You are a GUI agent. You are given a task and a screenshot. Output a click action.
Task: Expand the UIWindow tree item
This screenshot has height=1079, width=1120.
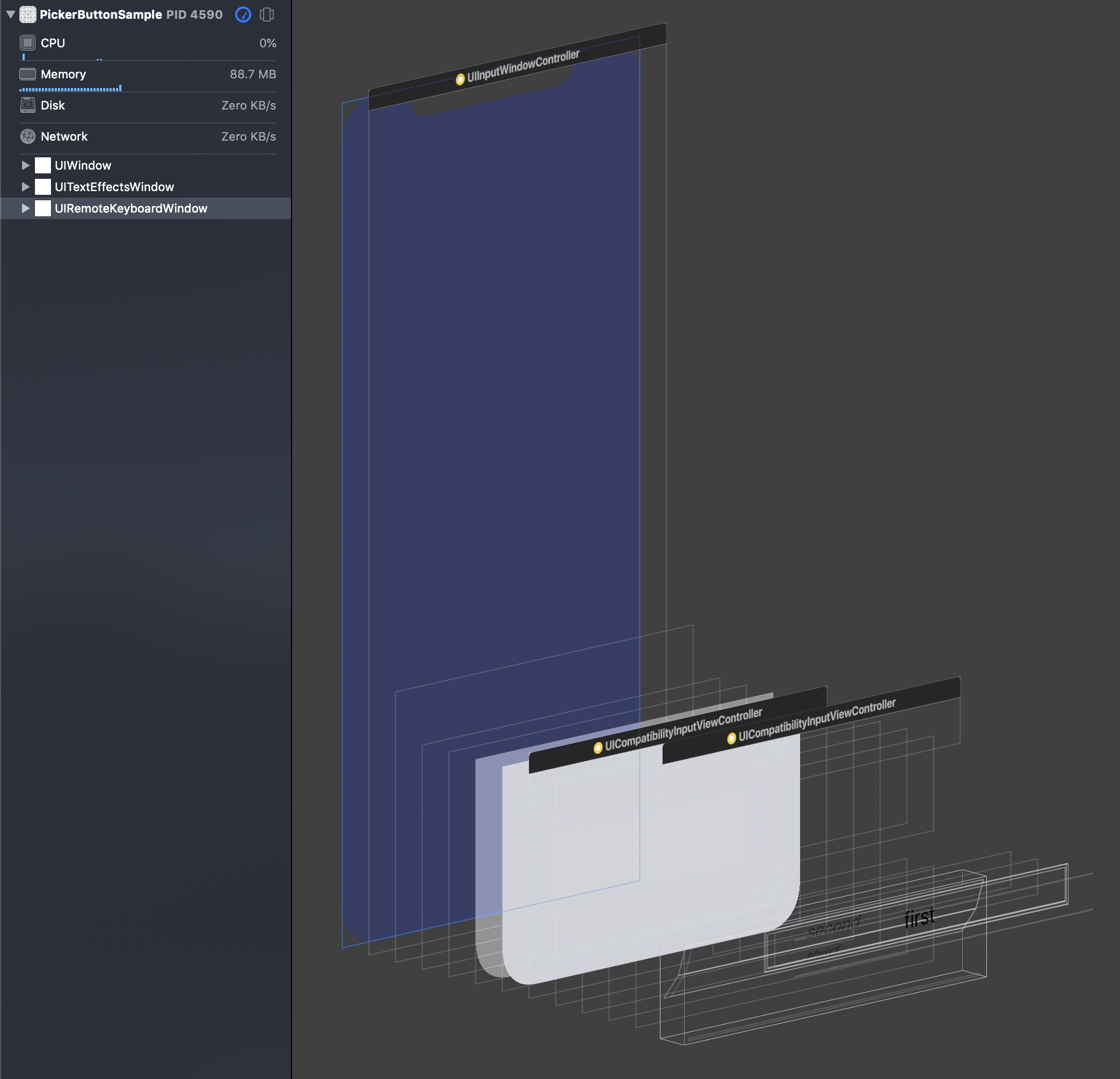coord(25,166)
